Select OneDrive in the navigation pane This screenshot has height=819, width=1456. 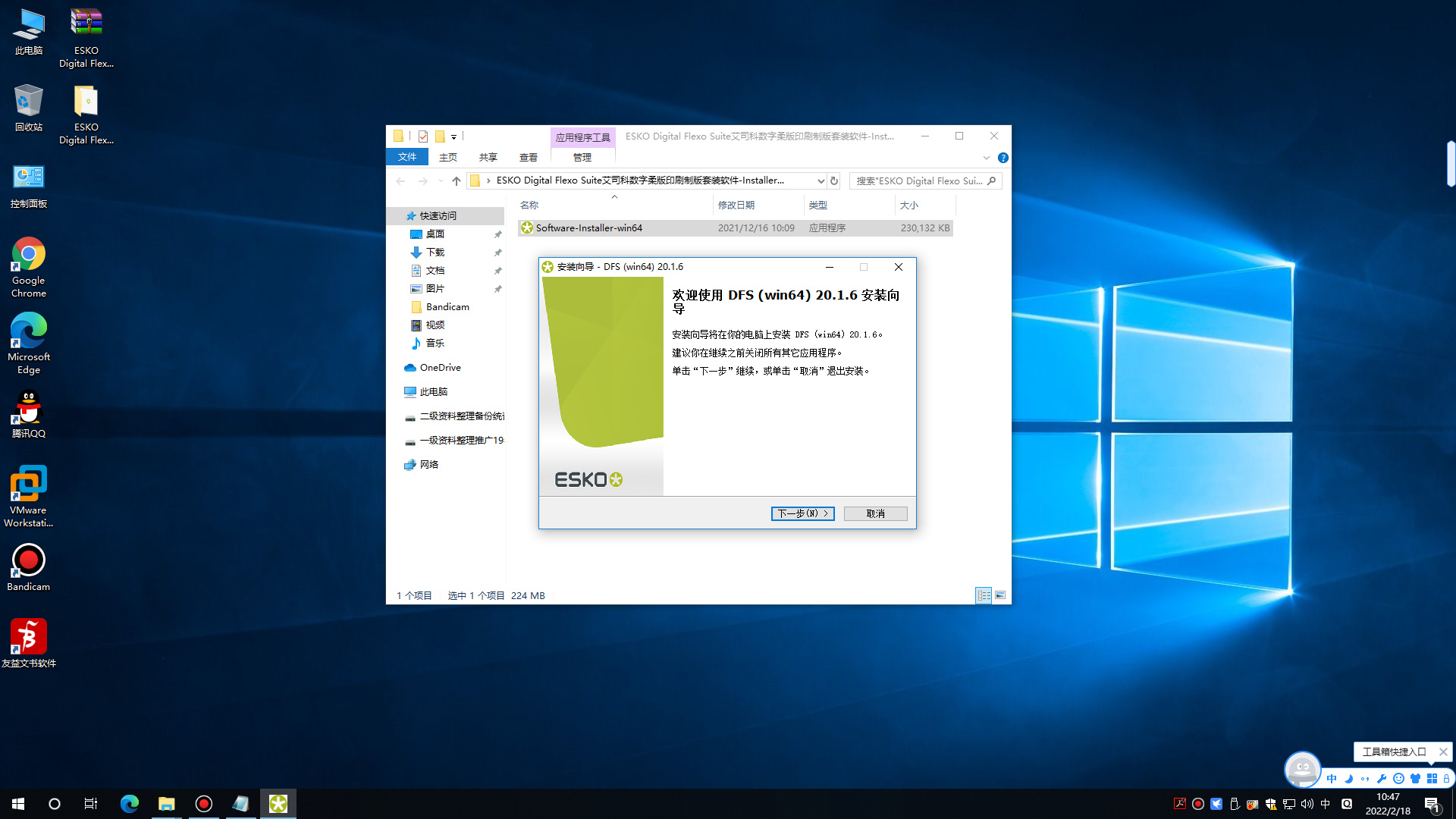tap(439, 368)
